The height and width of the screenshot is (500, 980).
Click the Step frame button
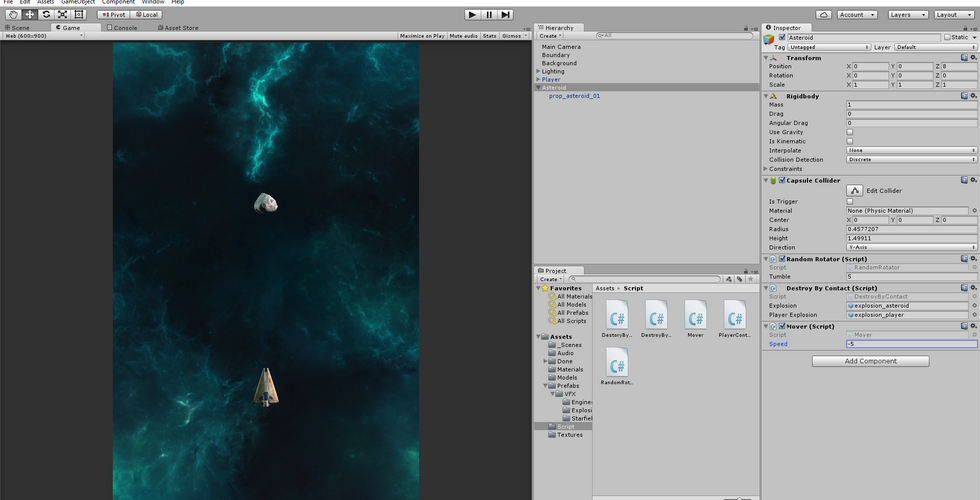point(506,15)
